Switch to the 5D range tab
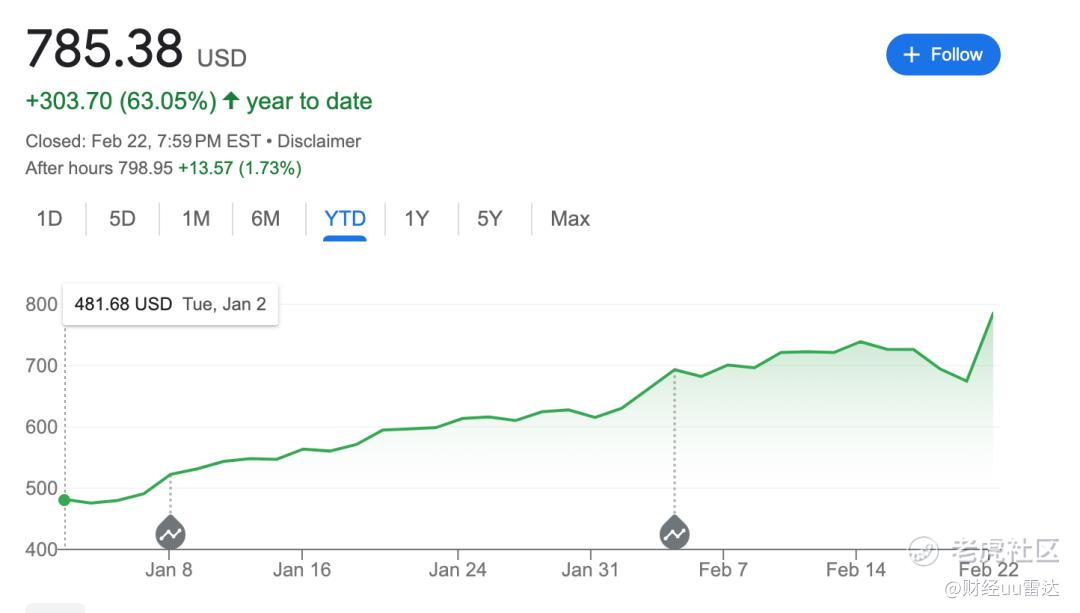The width and height of the screenshot is (1080, 613). pyautogui.click(x=122, y=218)
